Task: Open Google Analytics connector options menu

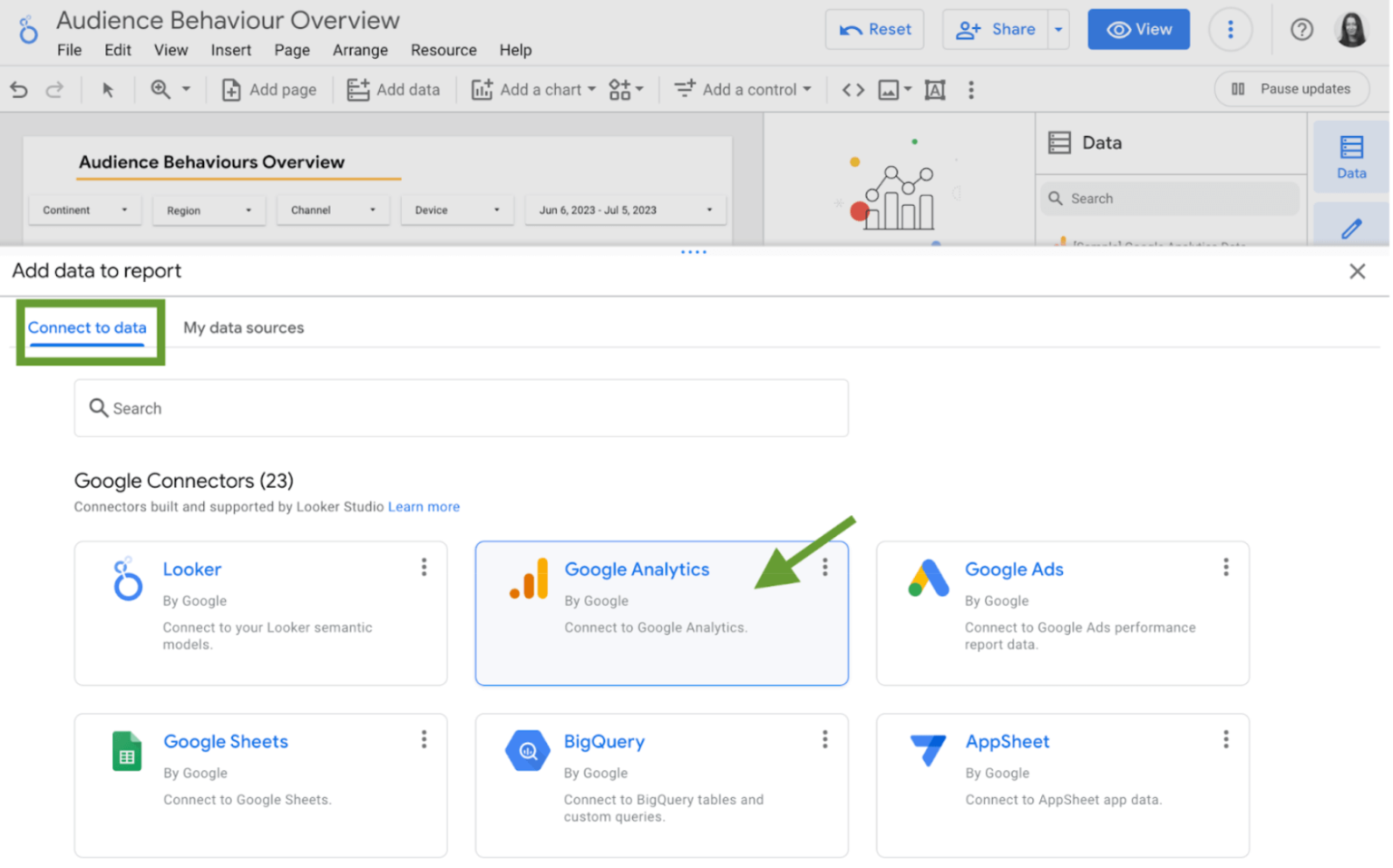Action: point(824,568)
